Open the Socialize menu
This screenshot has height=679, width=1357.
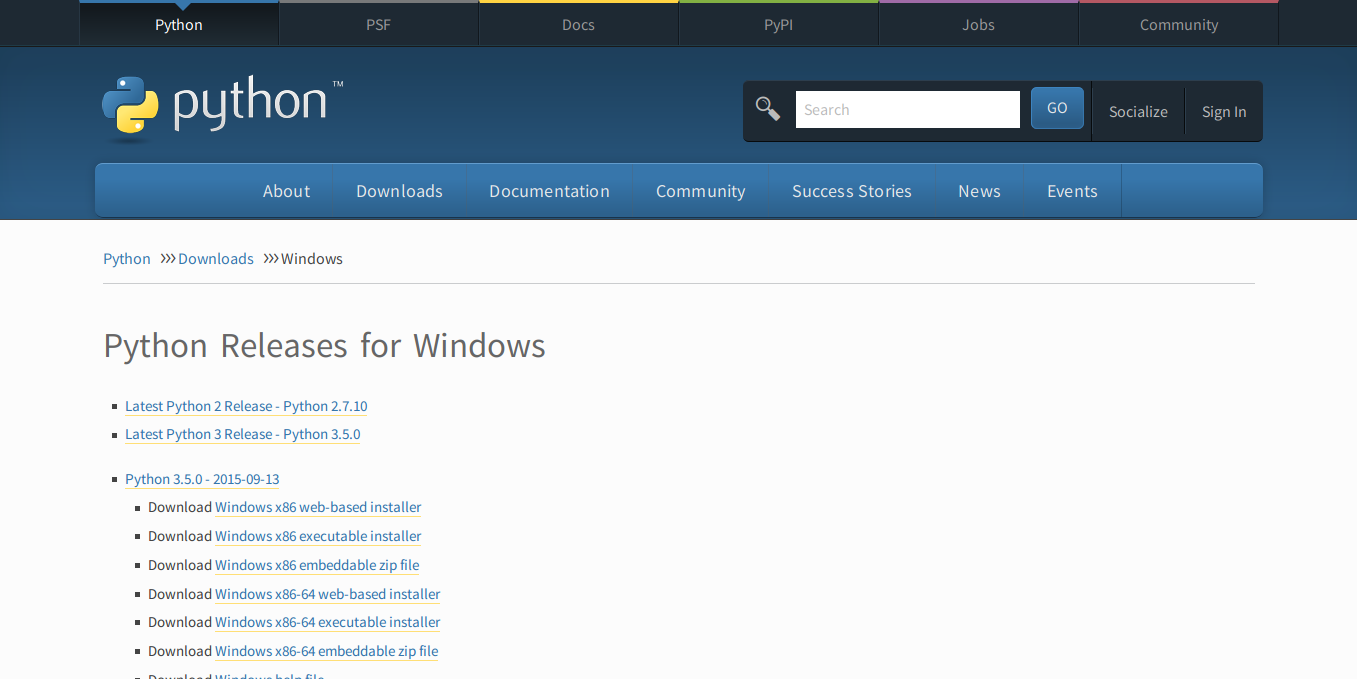click(x=1138, y=112)
